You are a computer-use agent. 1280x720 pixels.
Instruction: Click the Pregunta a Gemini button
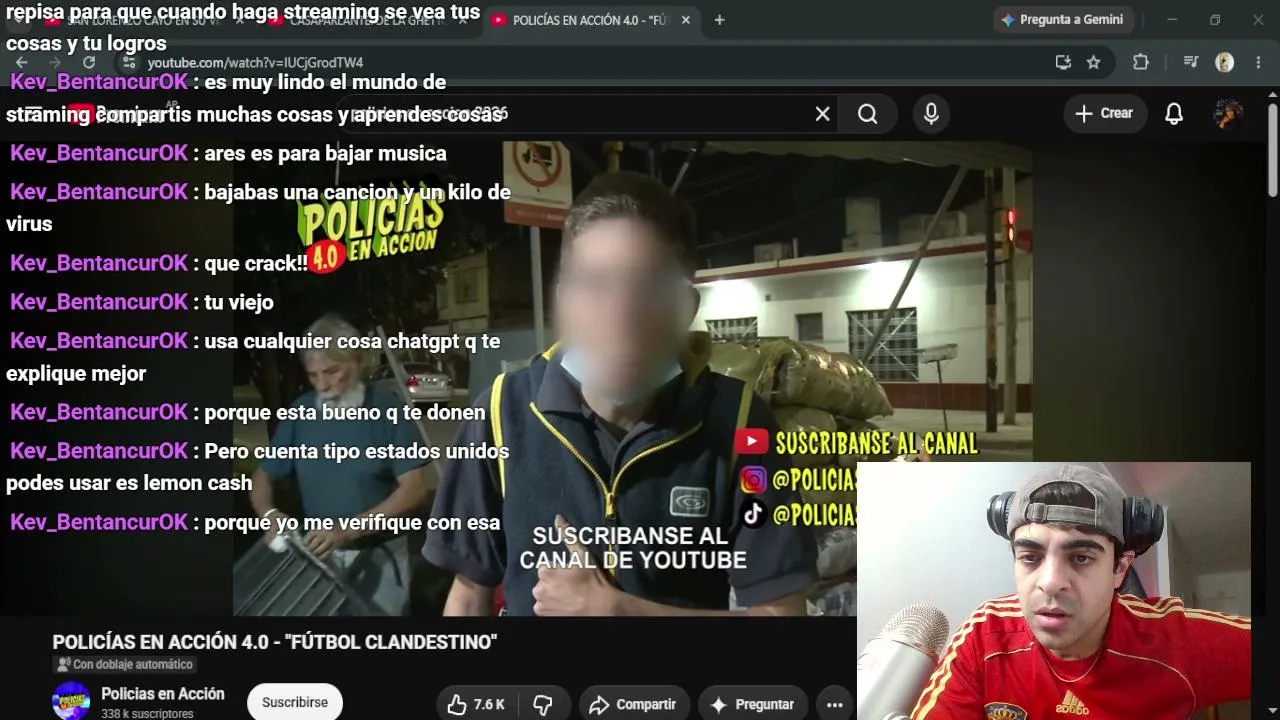pyautogui.click(x=1062, y=20)
